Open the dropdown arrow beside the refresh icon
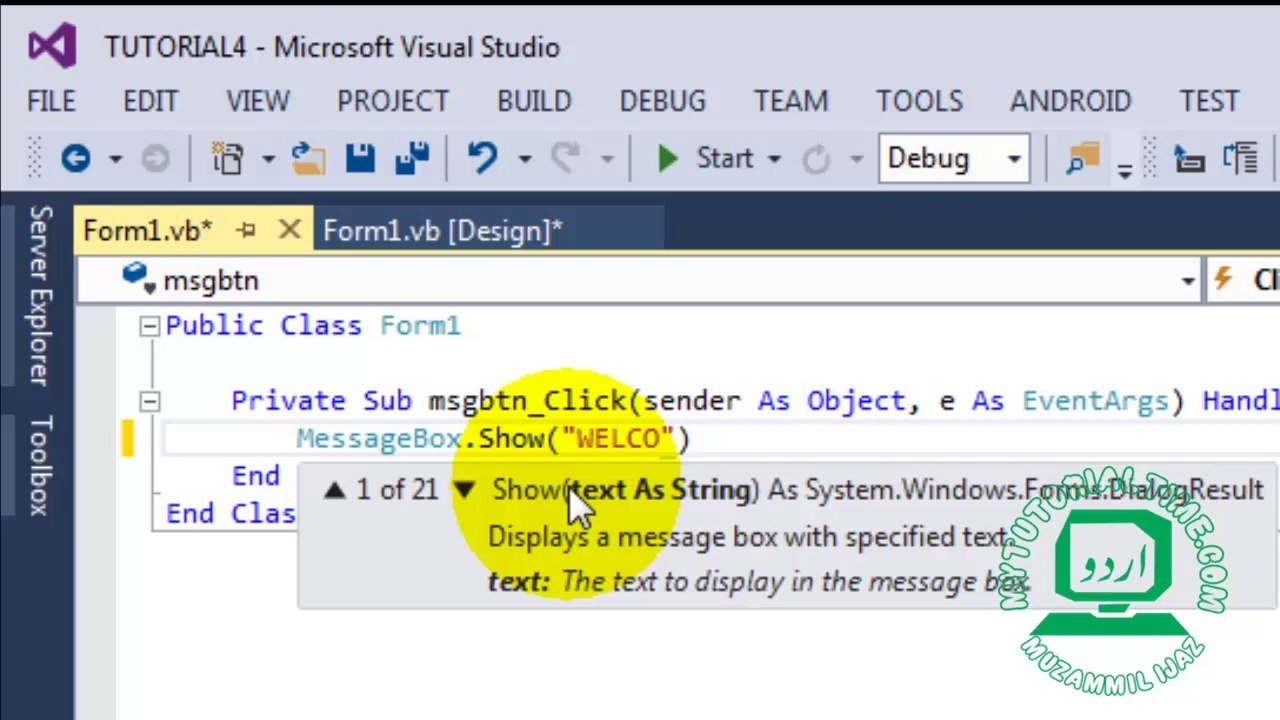The image size is (1280, 720). pyautogui.click(x=856, y=160)
